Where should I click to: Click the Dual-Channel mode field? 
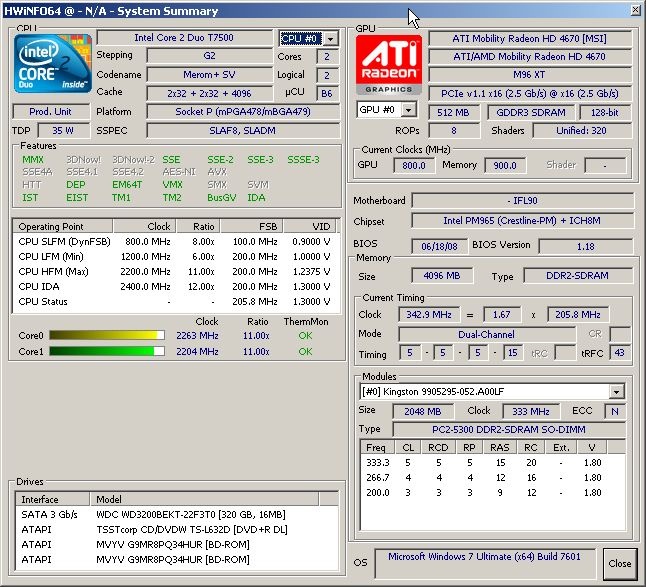pos(487,334)
